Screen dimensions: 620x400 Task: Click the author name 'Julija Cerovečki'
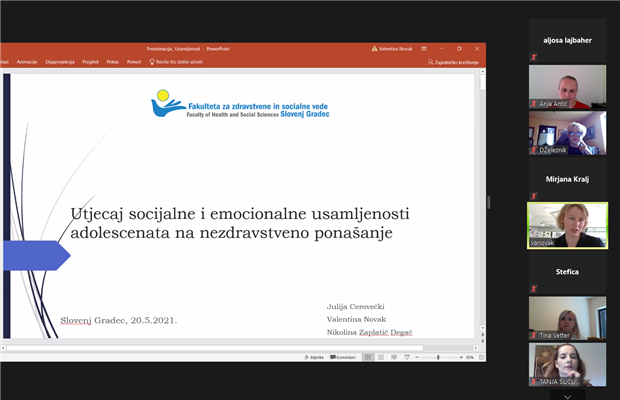355,306
